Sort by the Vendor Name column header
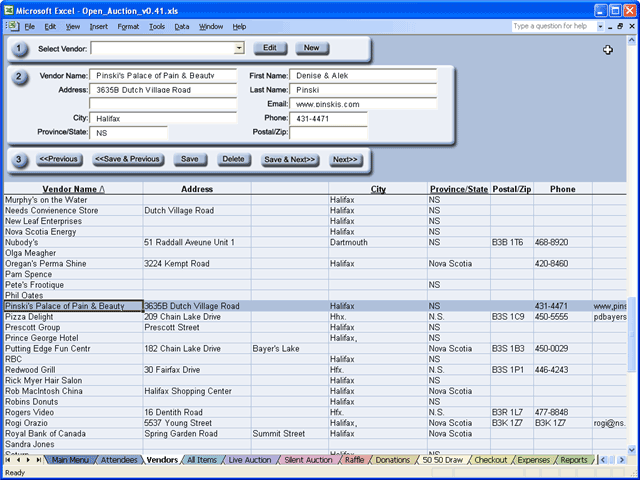This screenshot has width=640, height=480. [x=73, y=189]
